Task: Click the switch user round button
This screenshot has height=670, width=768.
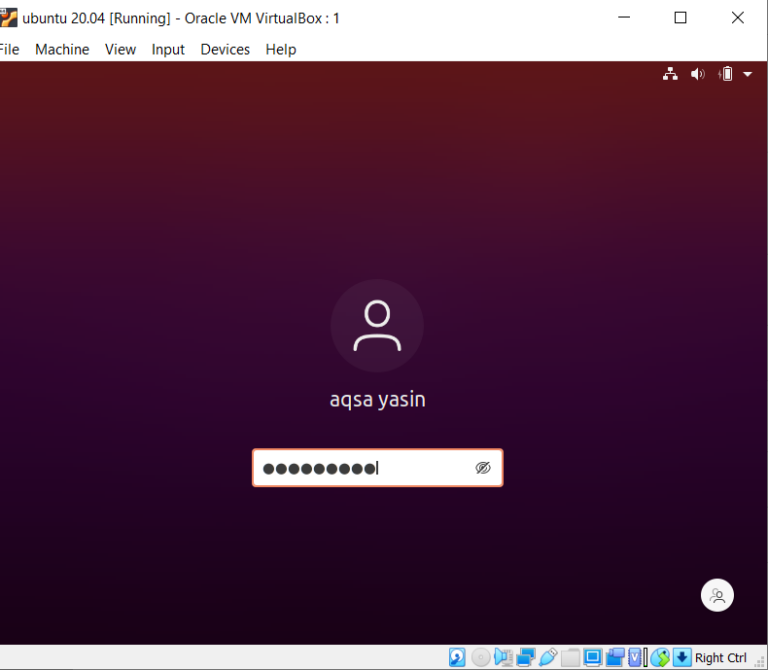Action: (717, 595)
